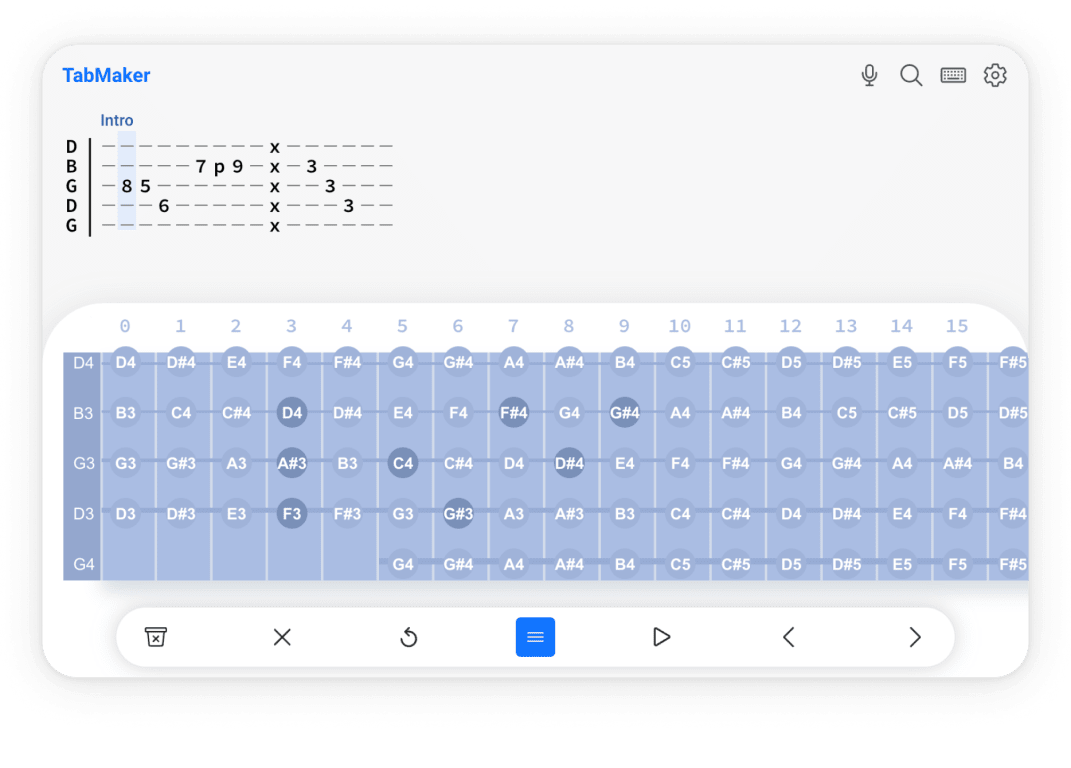Click fret number 12 header

click(x=790, y=326)
